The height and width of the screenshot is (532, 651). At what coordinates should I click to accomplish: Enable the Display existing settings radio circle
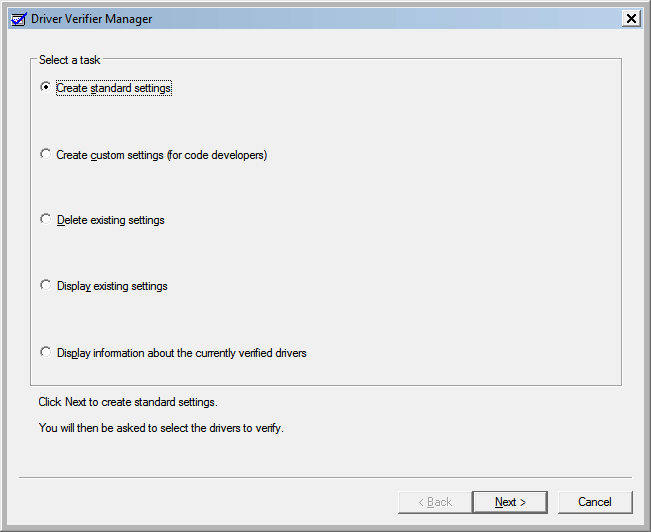click(45, 285)
